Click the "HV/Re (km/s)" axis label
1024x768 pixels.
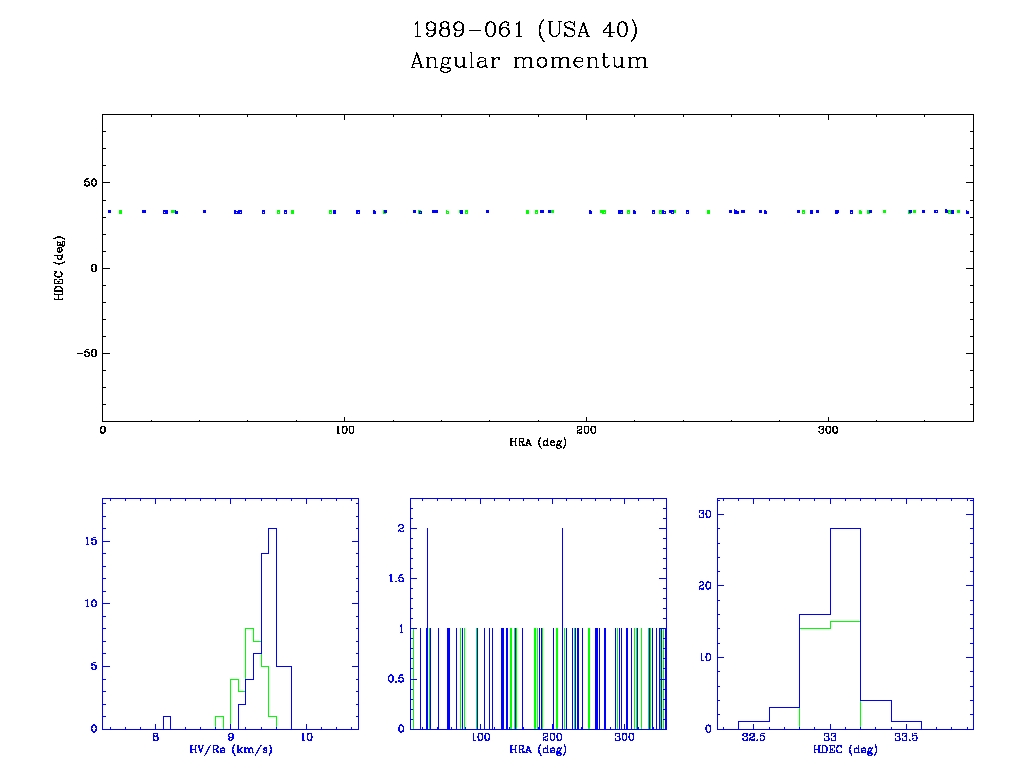230,750
